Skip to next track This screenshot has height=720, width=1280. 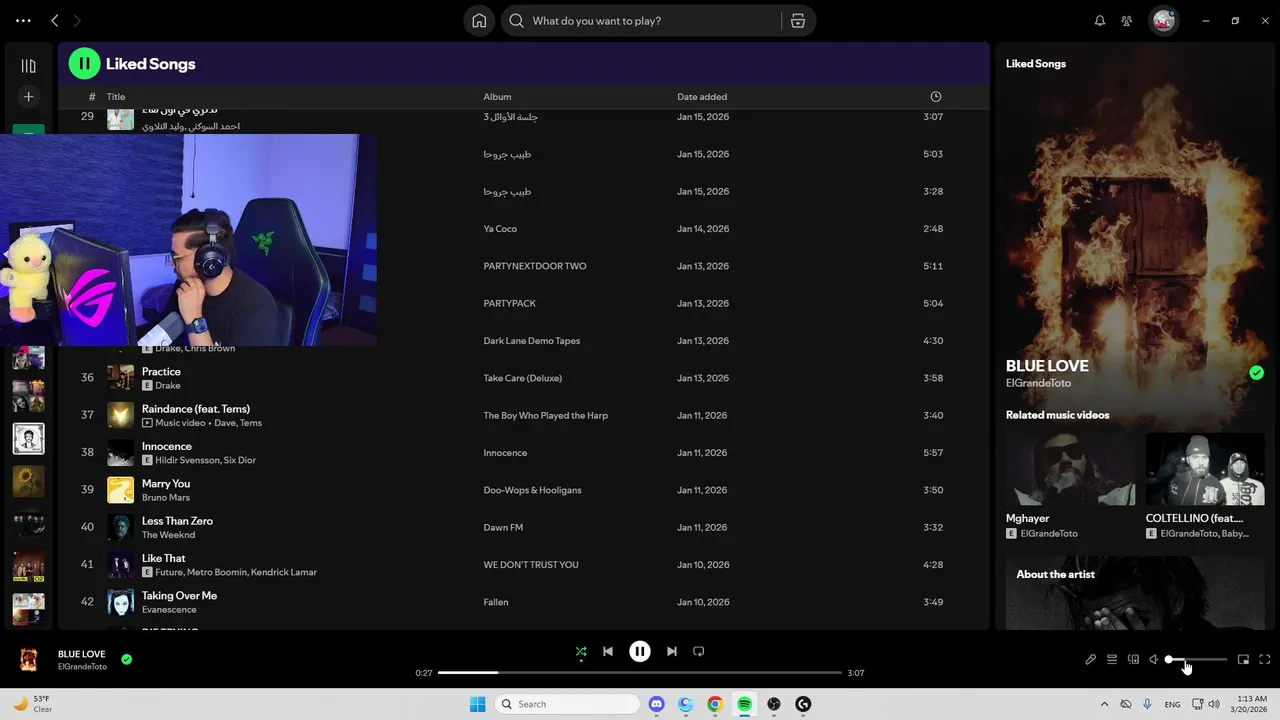point(672,651)
